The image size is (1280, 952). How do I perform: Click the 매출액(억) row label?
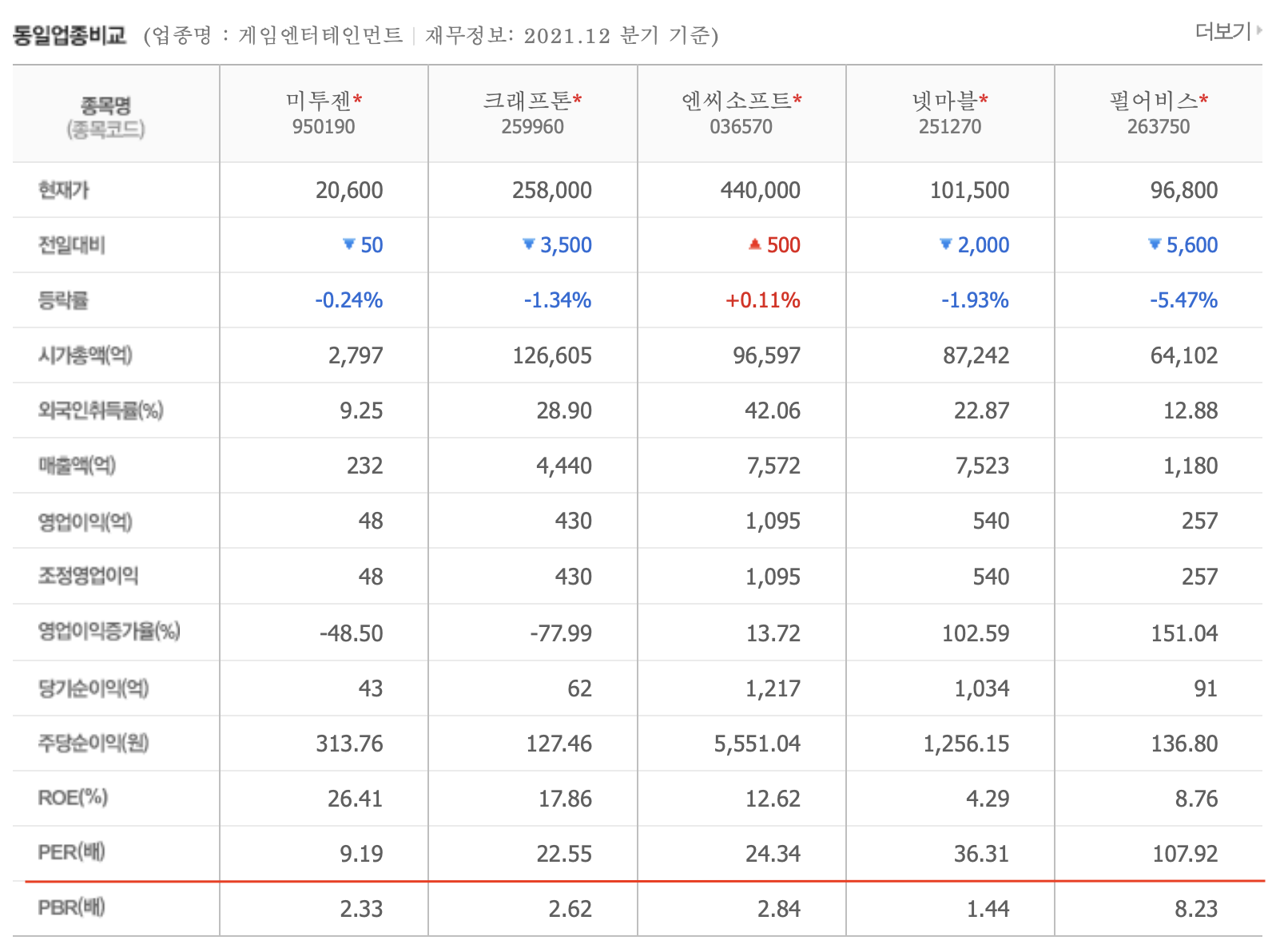[x=78, y=466]
